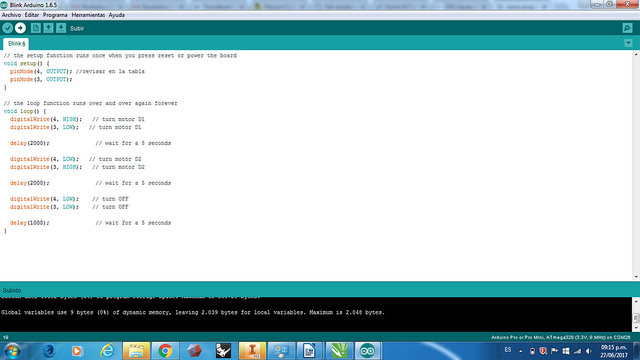Click the editor scrollbar up arrow
Image resolution: width=640 pixels, height=360 pixels.
[636, 54]
